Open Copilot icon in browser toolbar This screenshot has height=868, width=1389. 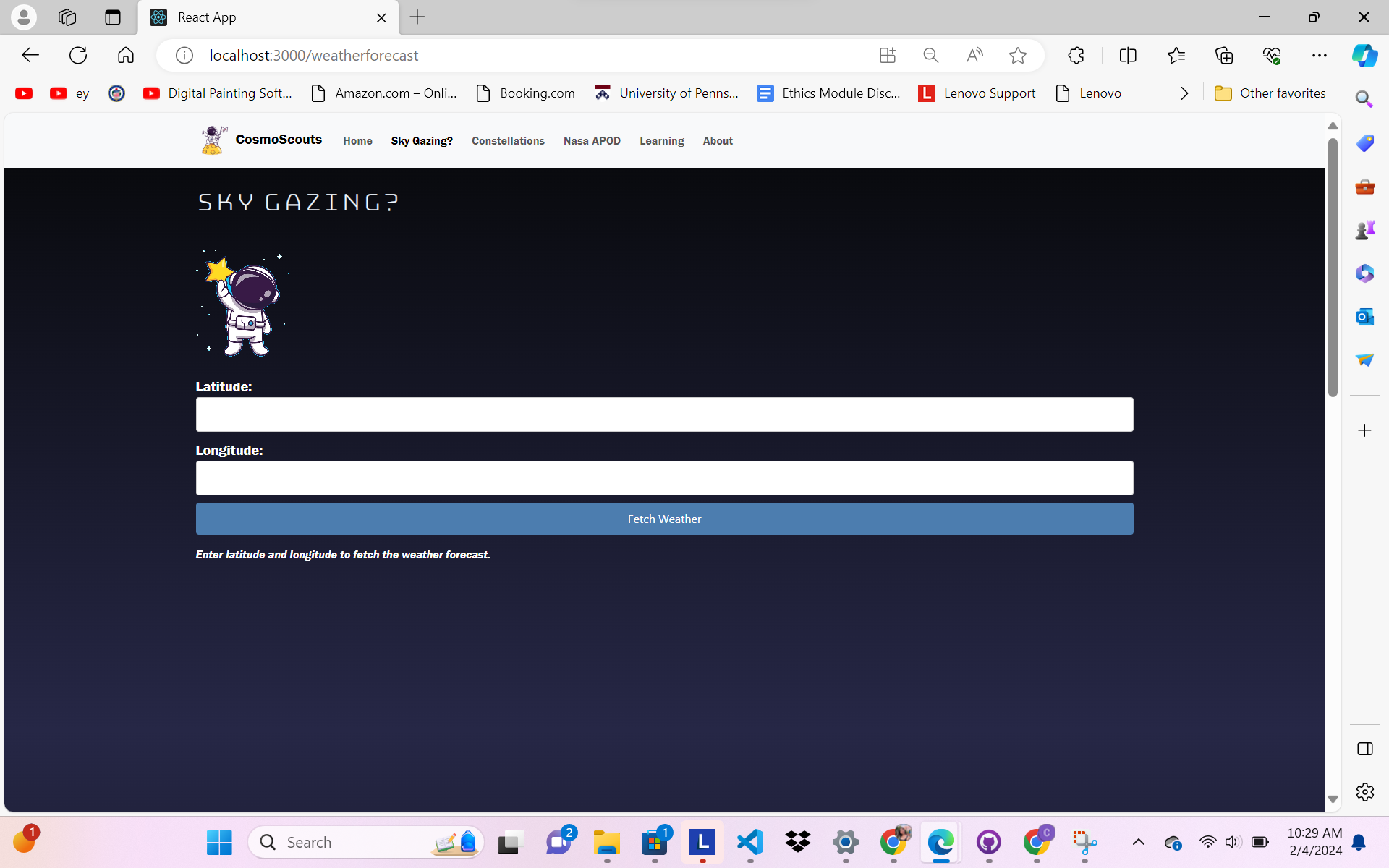(1364, 55)
